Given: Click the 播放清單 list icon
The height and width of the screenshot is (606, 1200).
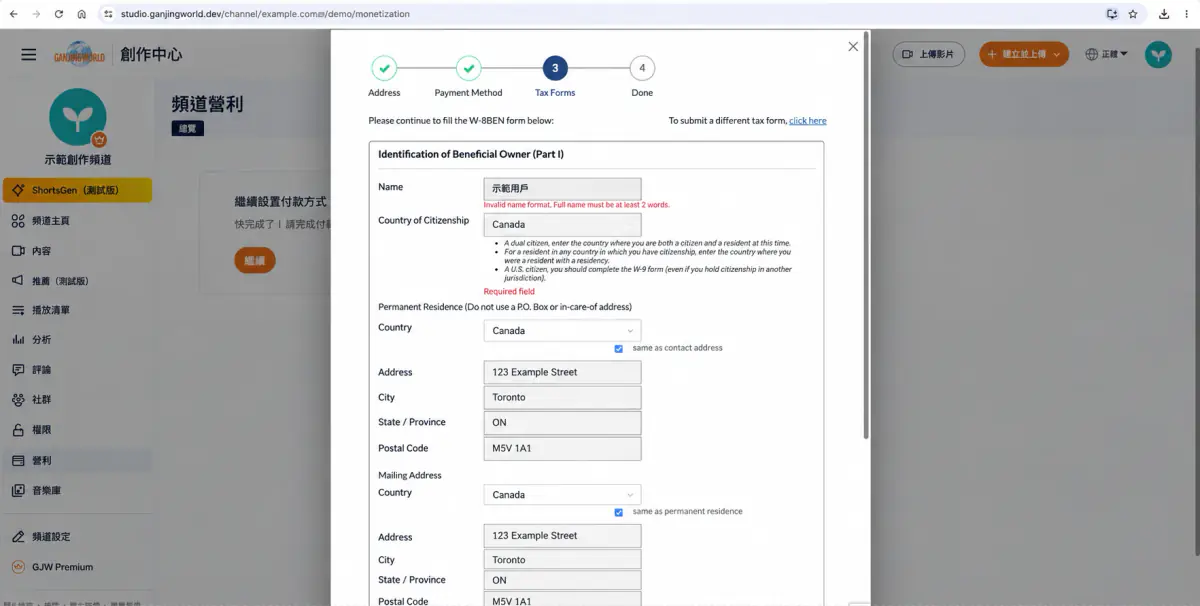Looking at the screenshot, I should coord(18,310).
